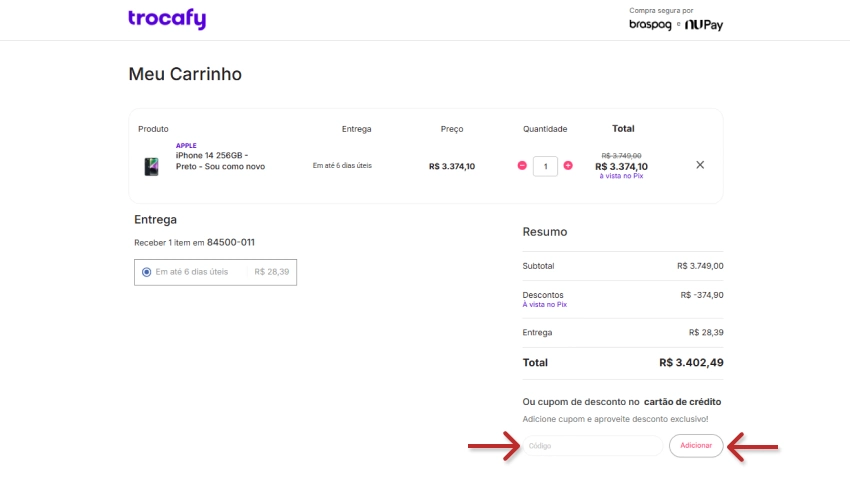Viewport: 850px width, 480px height.
Task: Click the Total value R$ 3.402,49
Action: coord(691,363)
